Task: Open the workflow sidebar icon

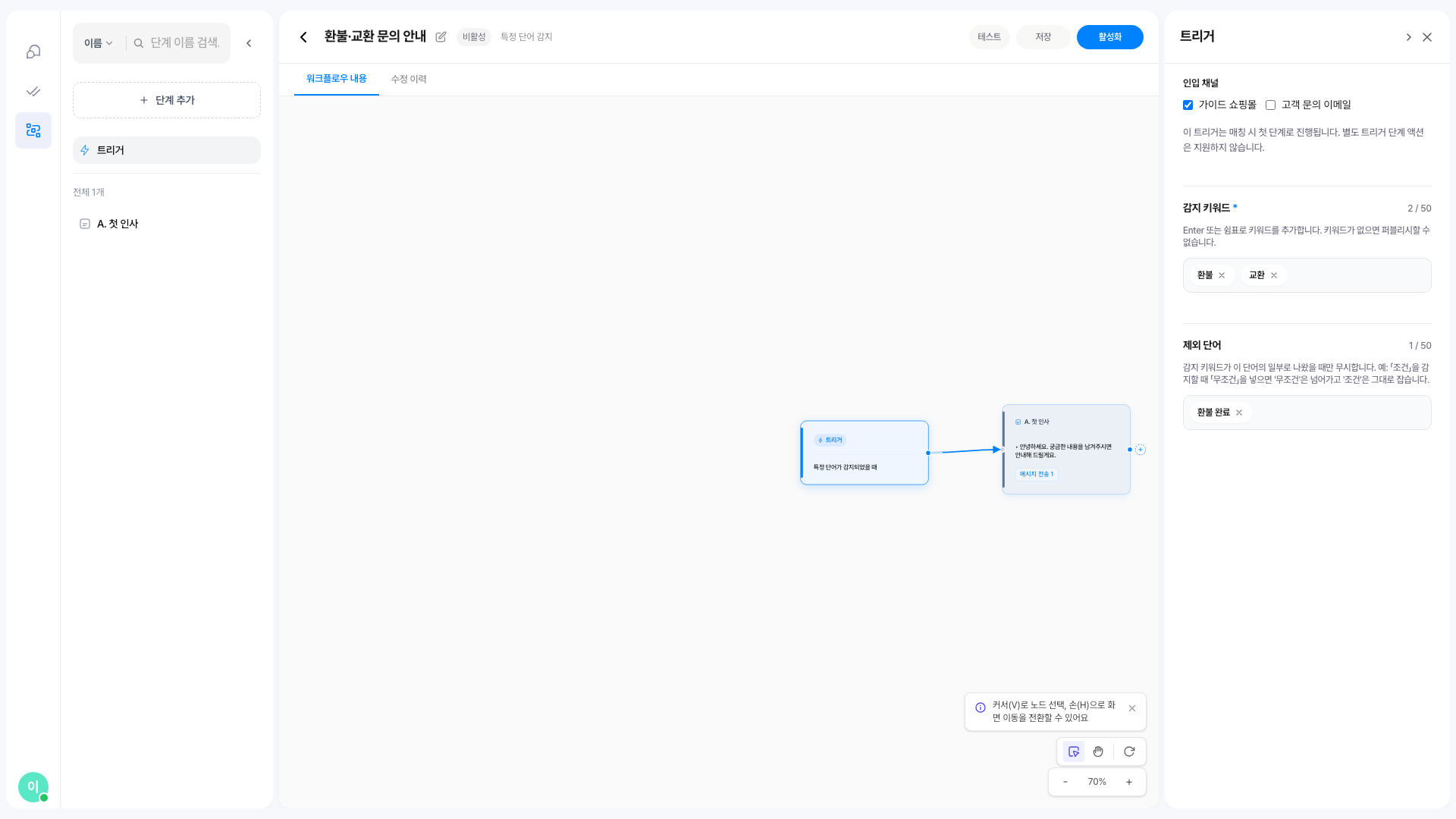Action: tap(33, 130)
